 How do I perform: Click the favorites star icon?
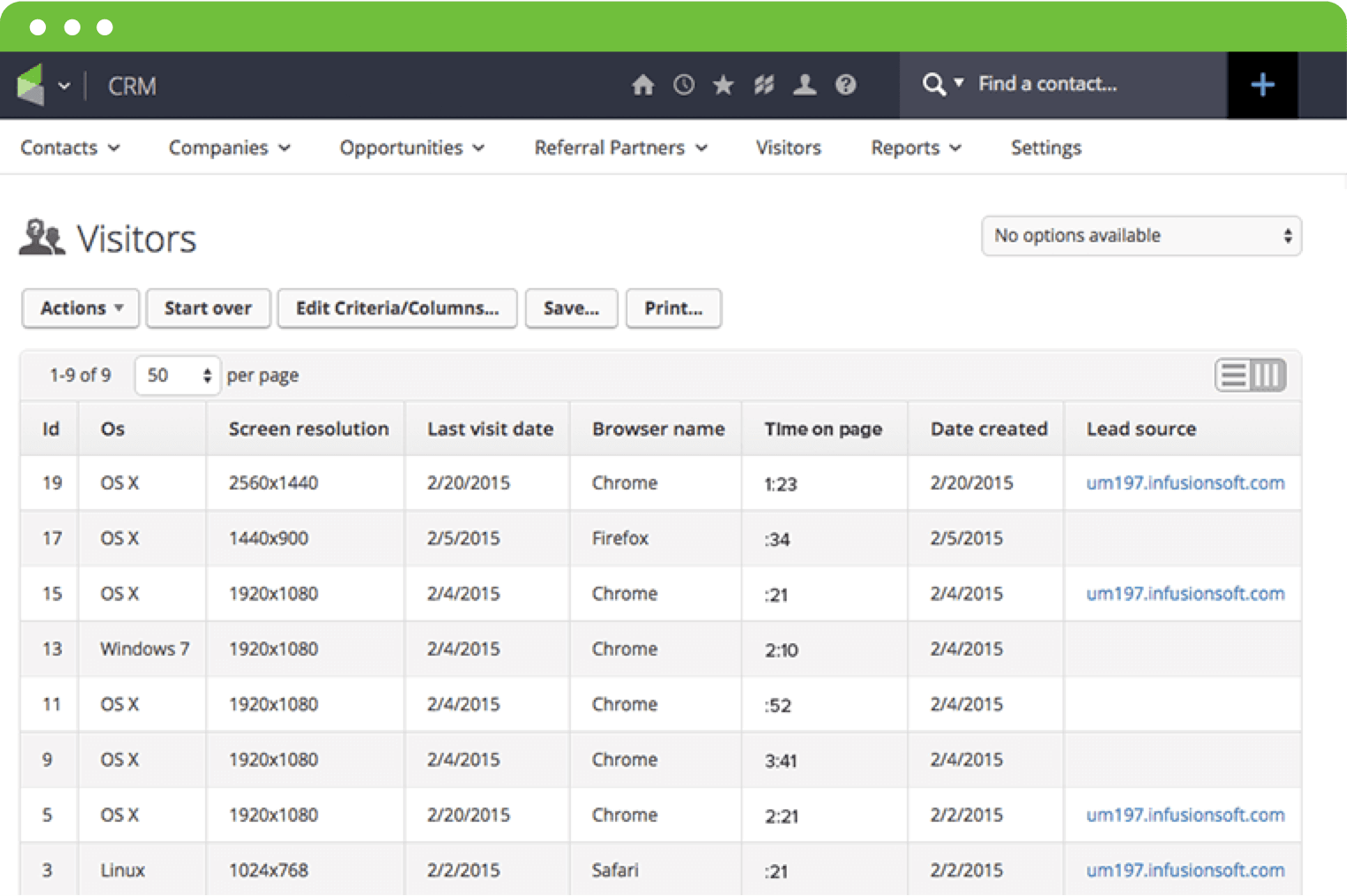(723, 85)
